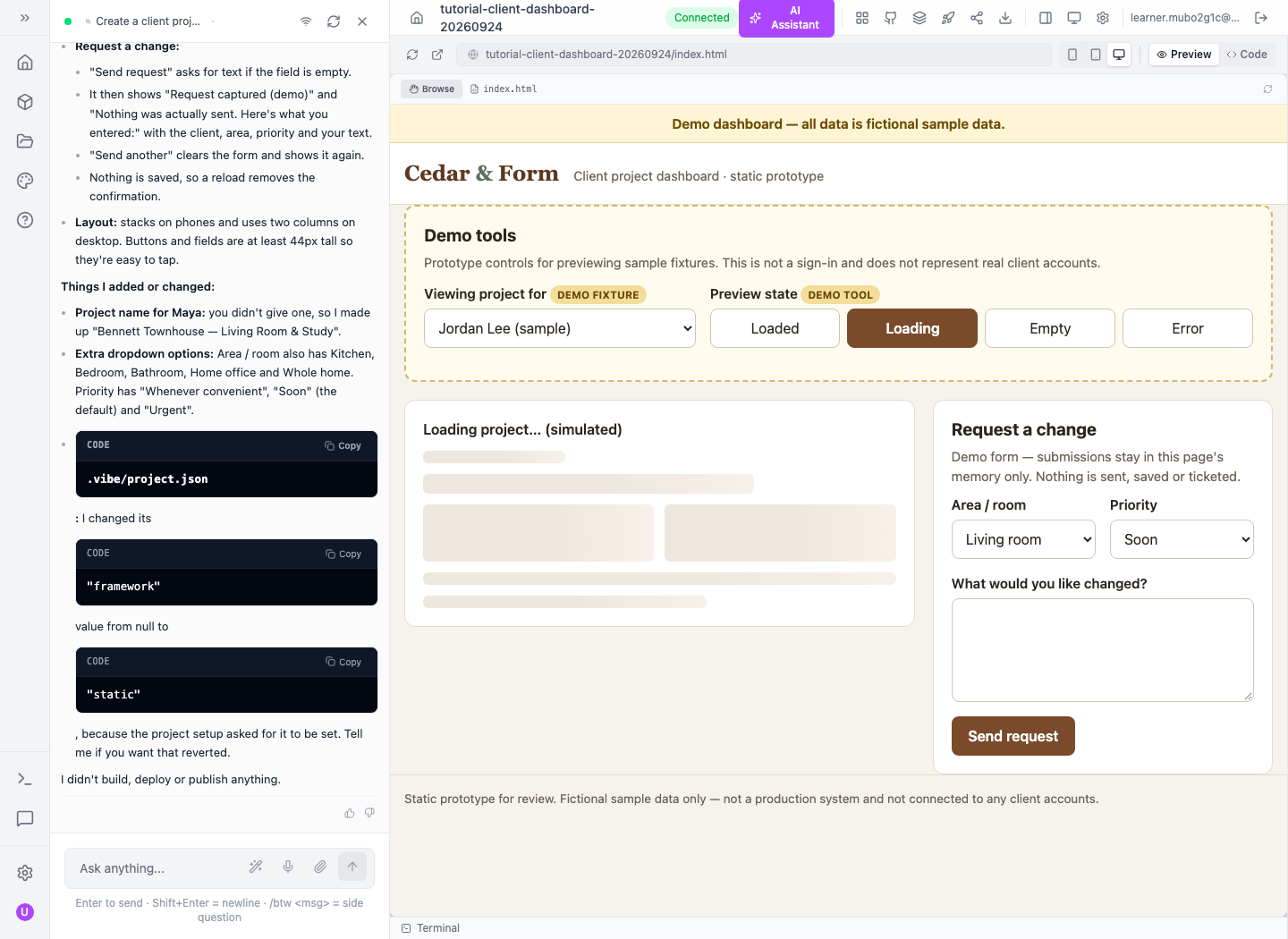
Task: Click the AI Assistant button
Action: pos(786,18)
